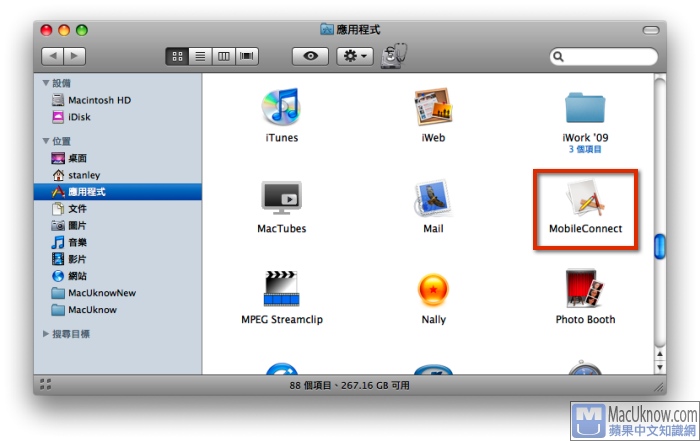700x441 pixels.
Task: Switch to column view
Action: point(224,56)
